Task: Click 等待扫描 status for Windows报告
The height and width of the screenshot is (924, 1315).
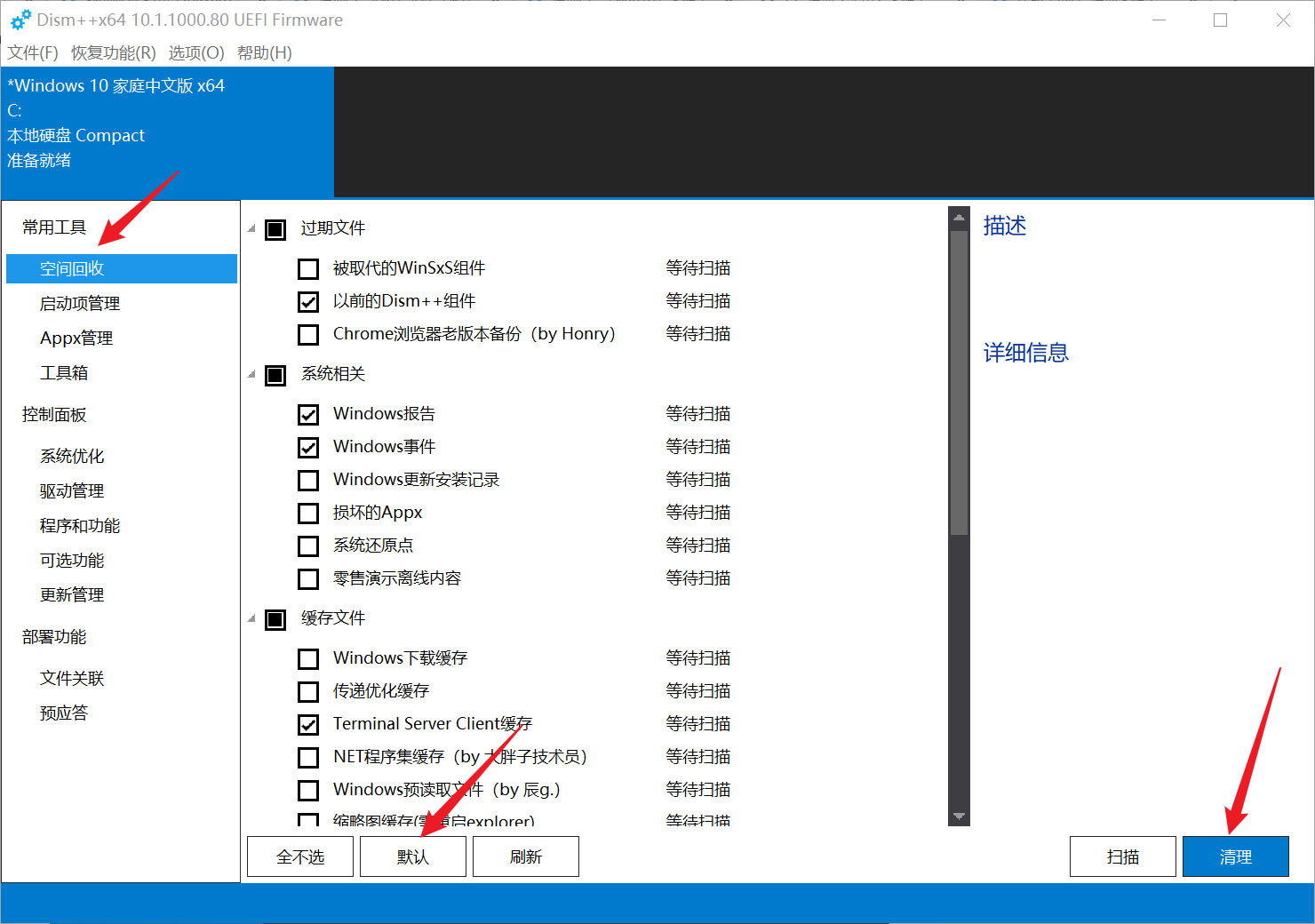Action: 698,414
